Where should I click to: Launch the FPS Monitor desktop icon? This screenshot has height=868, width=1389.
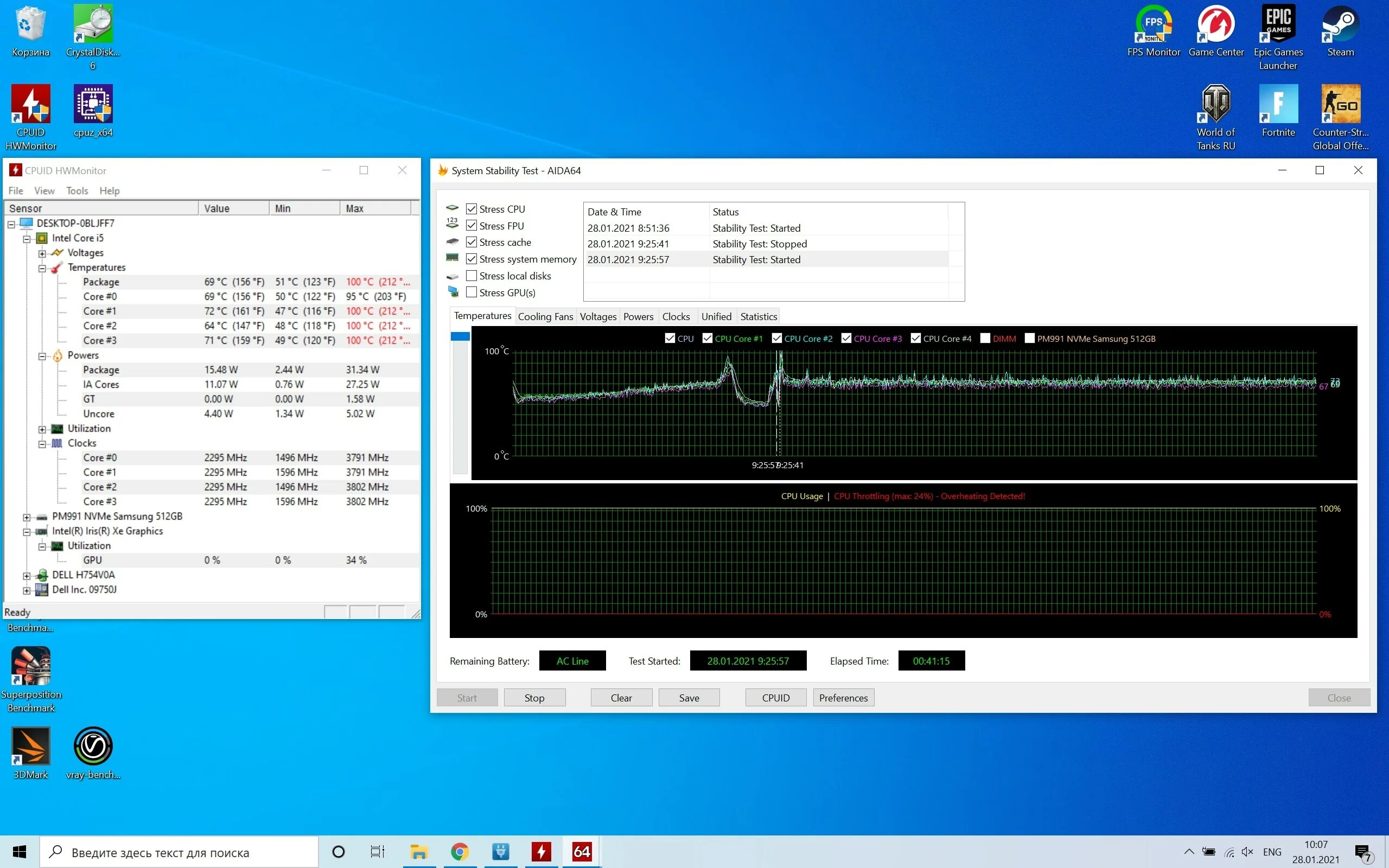[1153, 24]
